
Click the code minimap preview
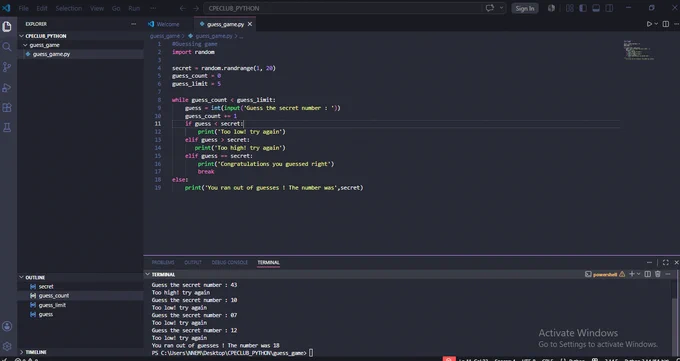[638, 50]
